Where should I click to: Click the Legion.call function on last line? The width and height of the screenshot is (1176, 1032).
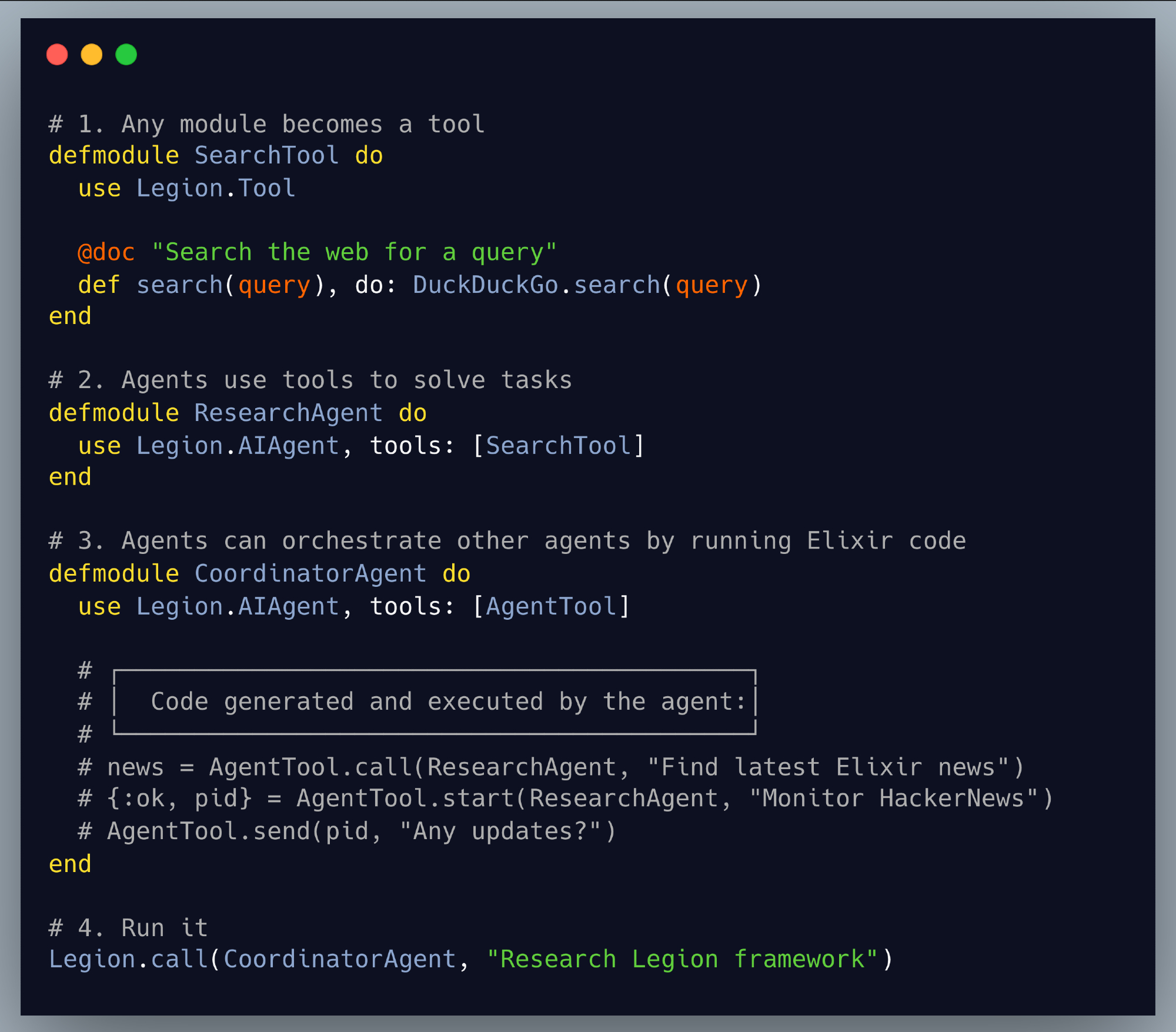tap(128, 960)
